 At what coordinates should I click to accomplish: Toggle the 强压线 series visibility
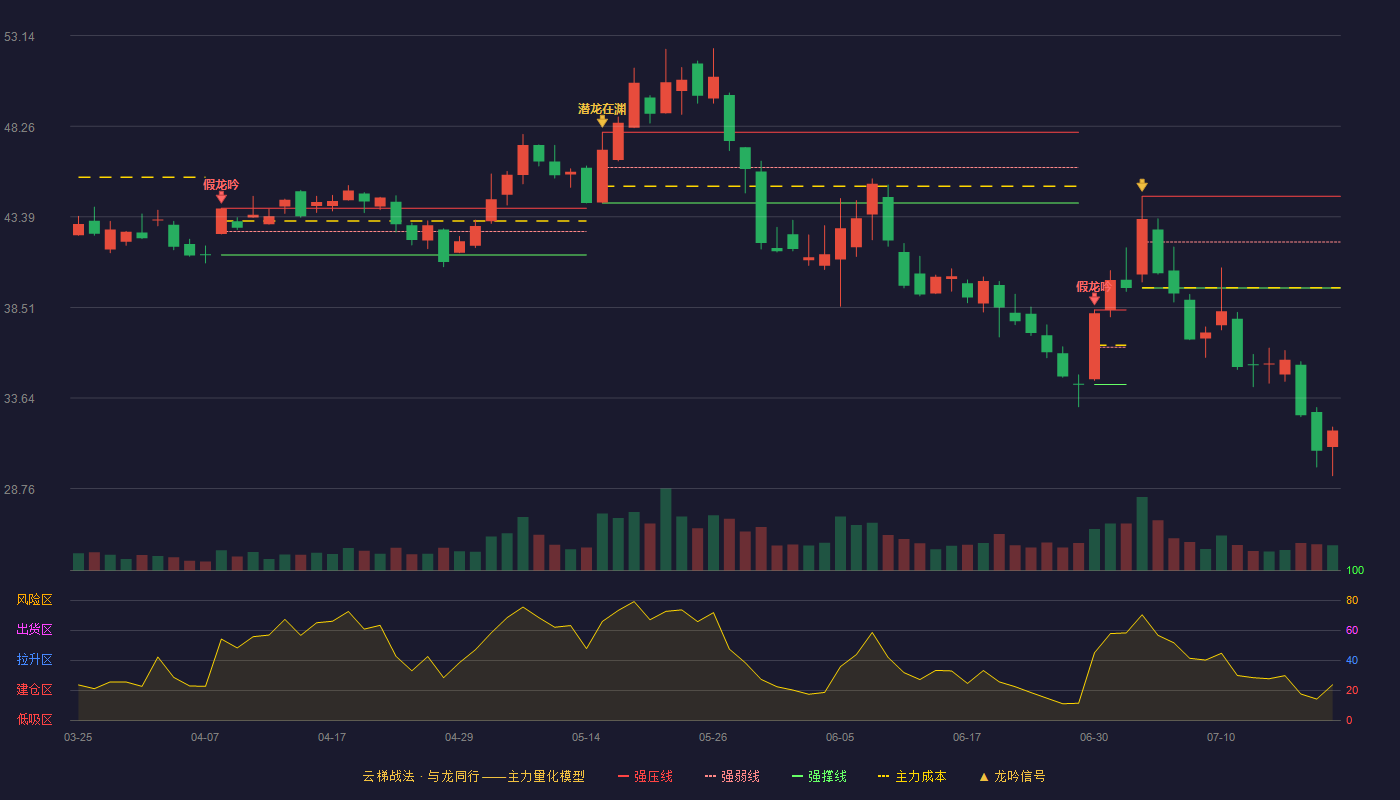click(645, 776)
